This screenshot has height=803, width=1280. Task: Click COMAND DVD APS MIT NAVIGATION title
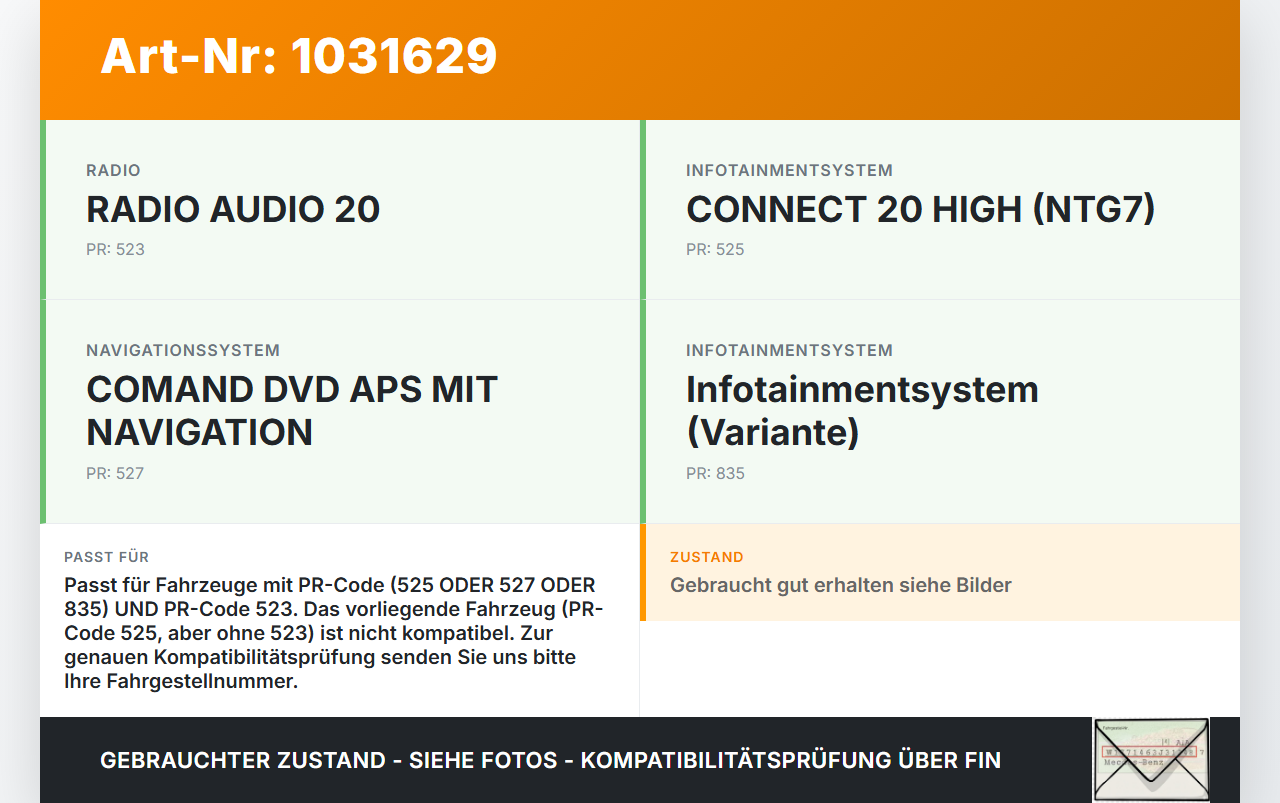(292, 411)
